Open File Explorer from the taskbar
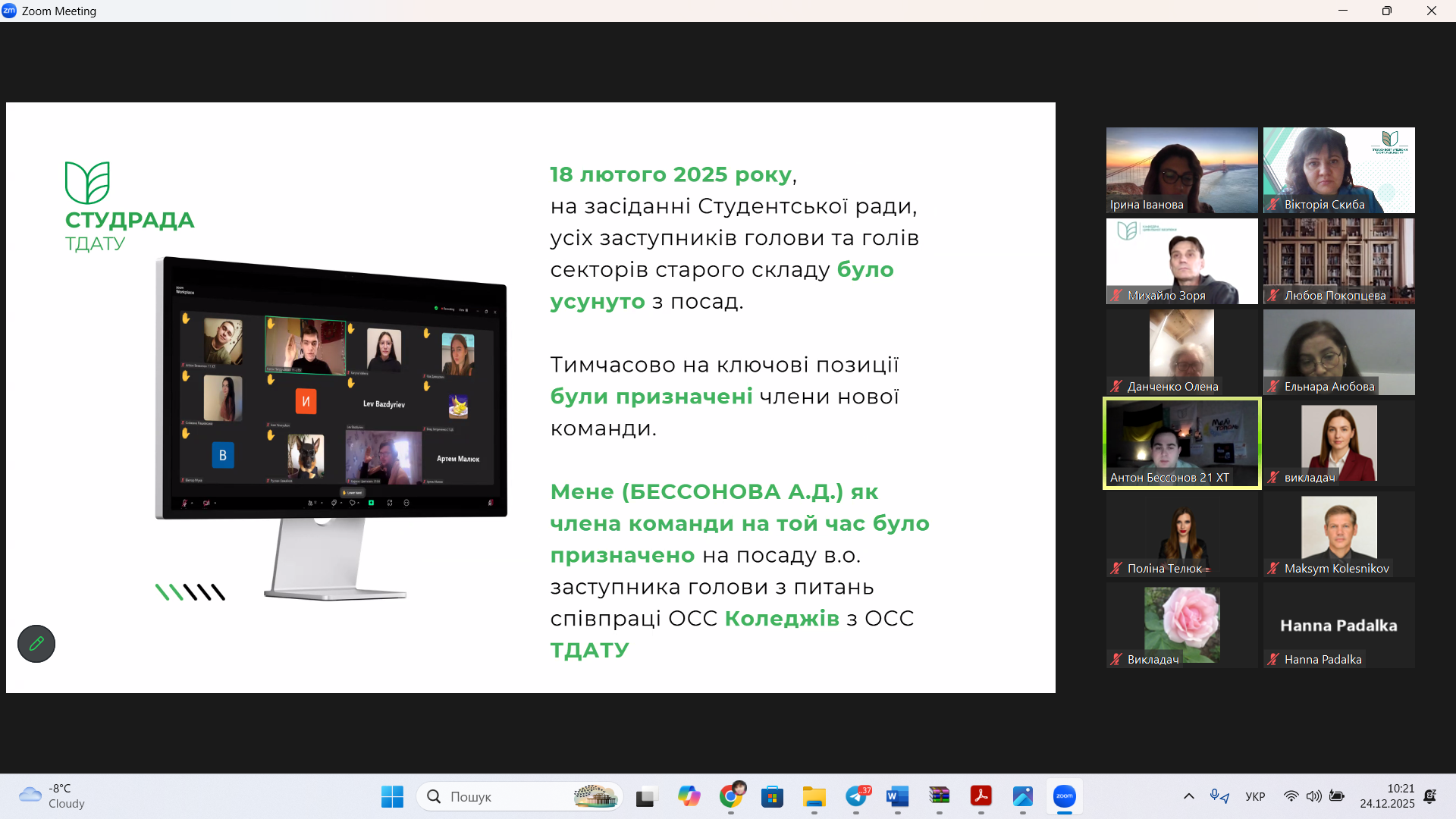This screenshot has height=819, width=1456. pos(814,796)
